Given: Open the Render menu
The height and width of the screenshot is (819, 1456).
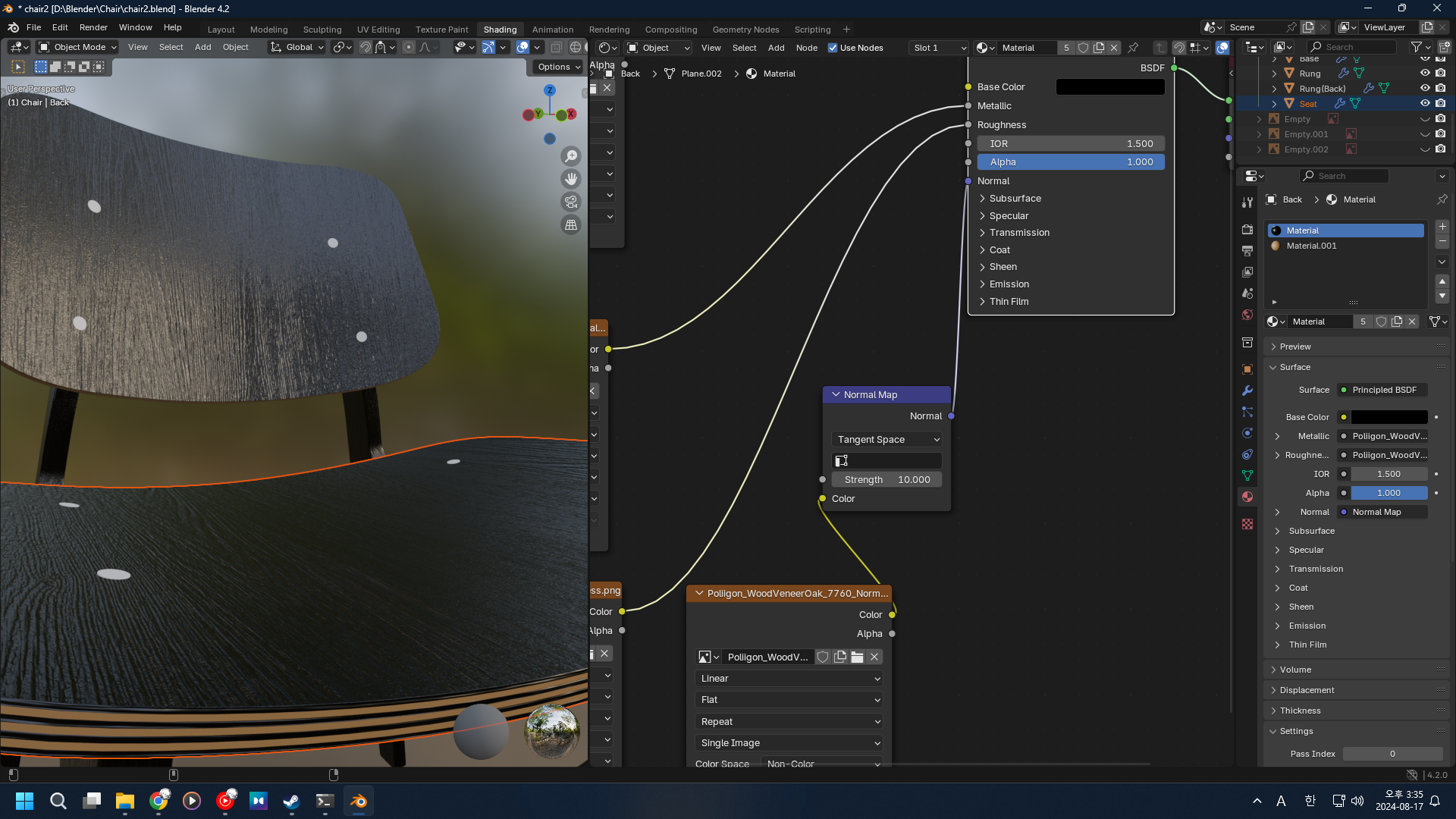Looking at the screenshot, I should click(93, 27).
